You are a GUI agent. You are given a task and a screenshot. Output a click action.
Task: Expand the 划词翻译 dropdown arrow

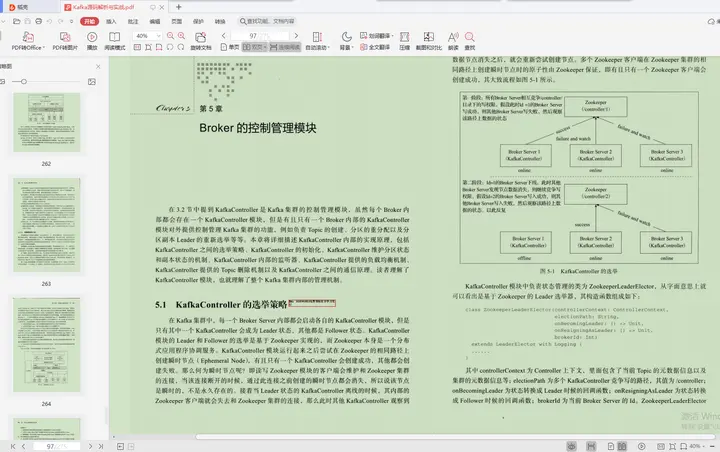(x=392, y=36)
